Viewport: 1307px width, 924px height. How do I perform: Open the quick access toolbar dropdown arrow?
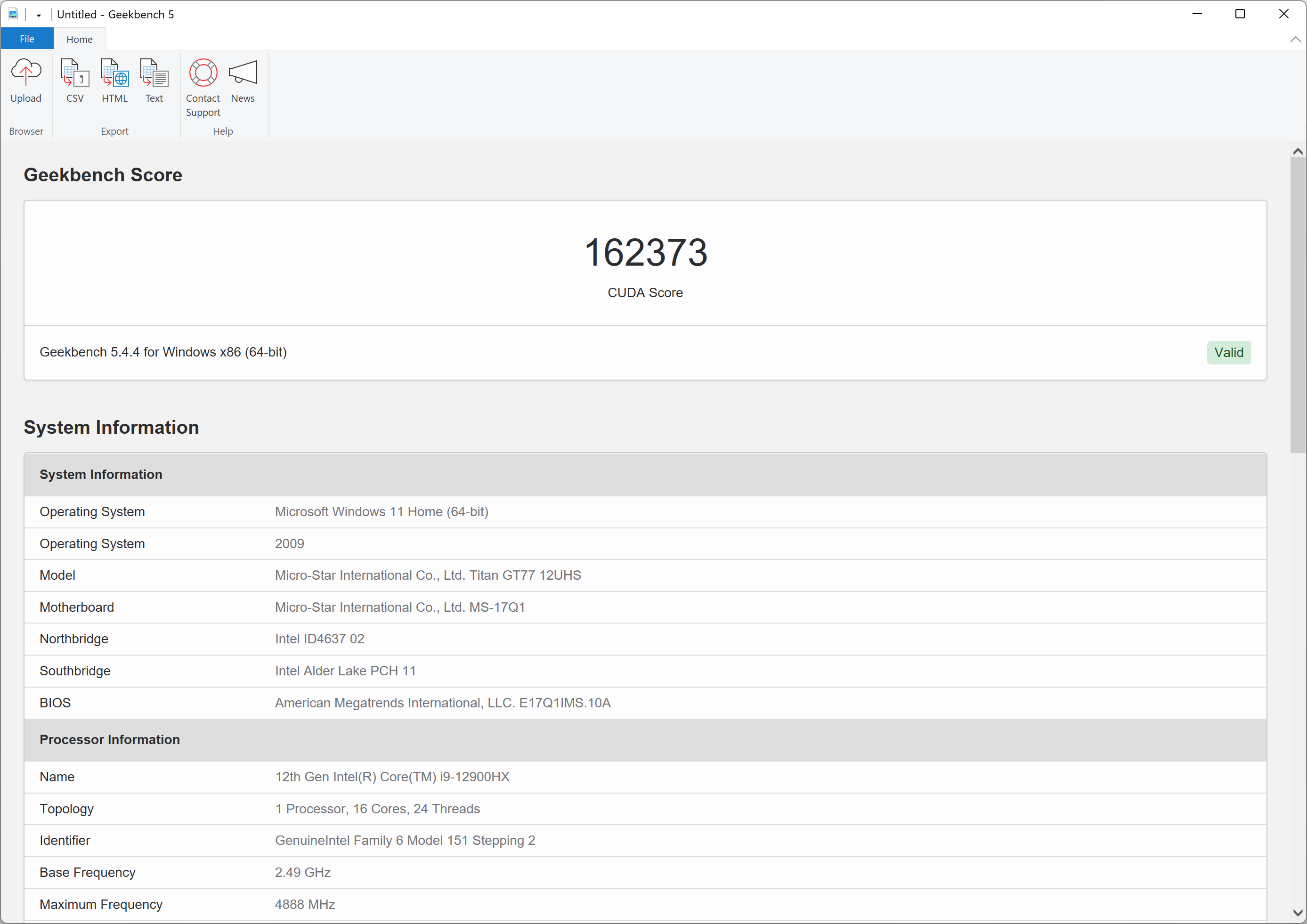pyautogui.click(x=39, y=15)
